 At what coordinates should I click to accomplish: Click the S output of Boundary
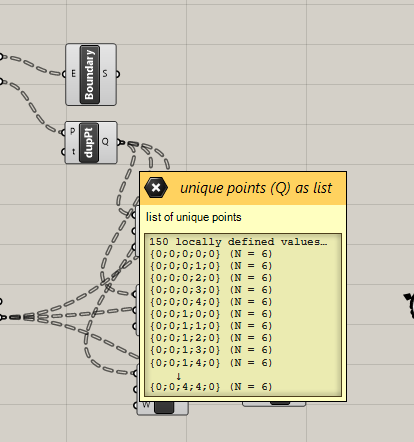click(x=105, y=74)
